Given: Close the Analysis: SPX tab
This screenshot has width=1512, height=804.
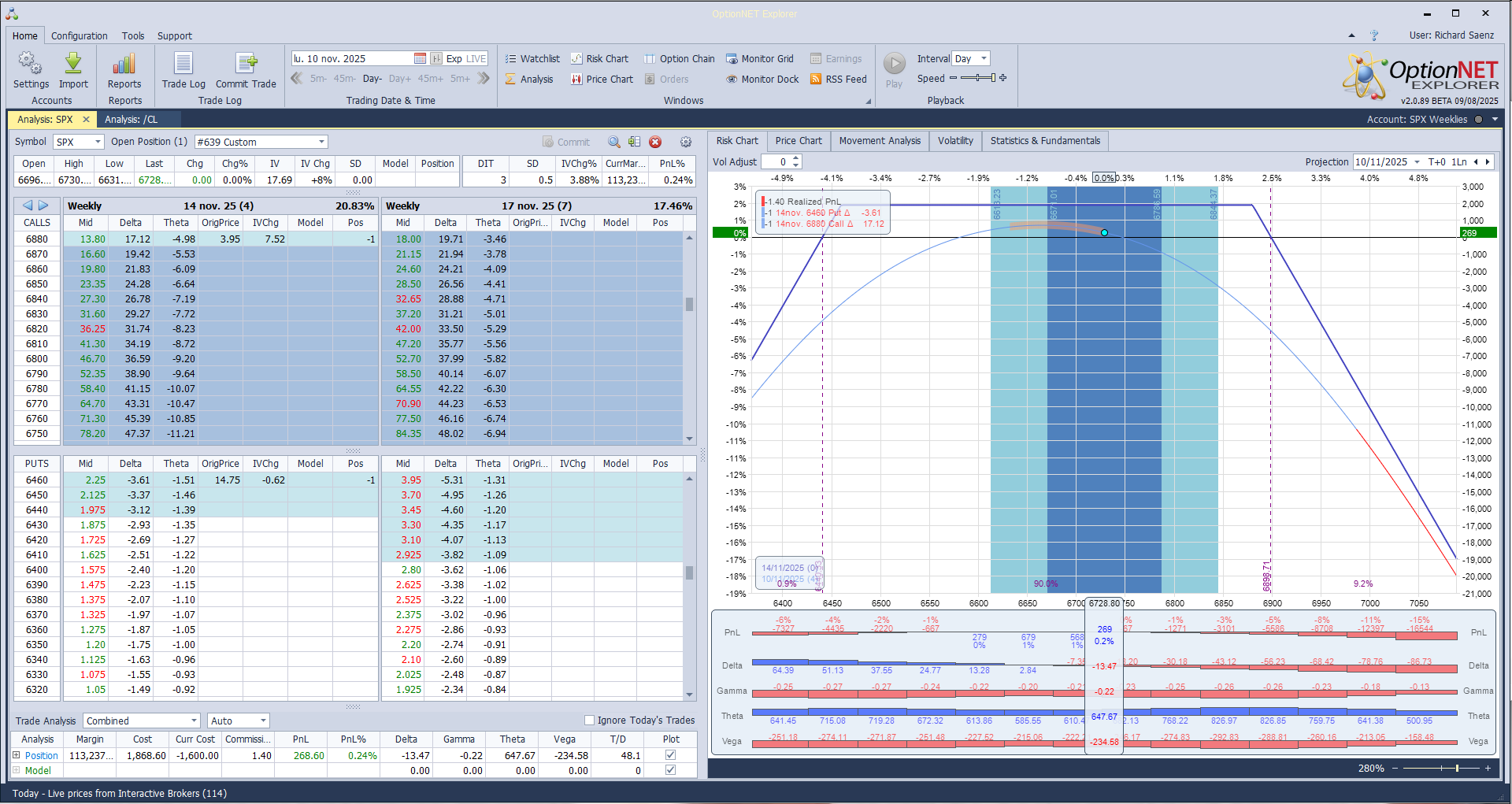Looking at the screenshot, I should (86, 120).
